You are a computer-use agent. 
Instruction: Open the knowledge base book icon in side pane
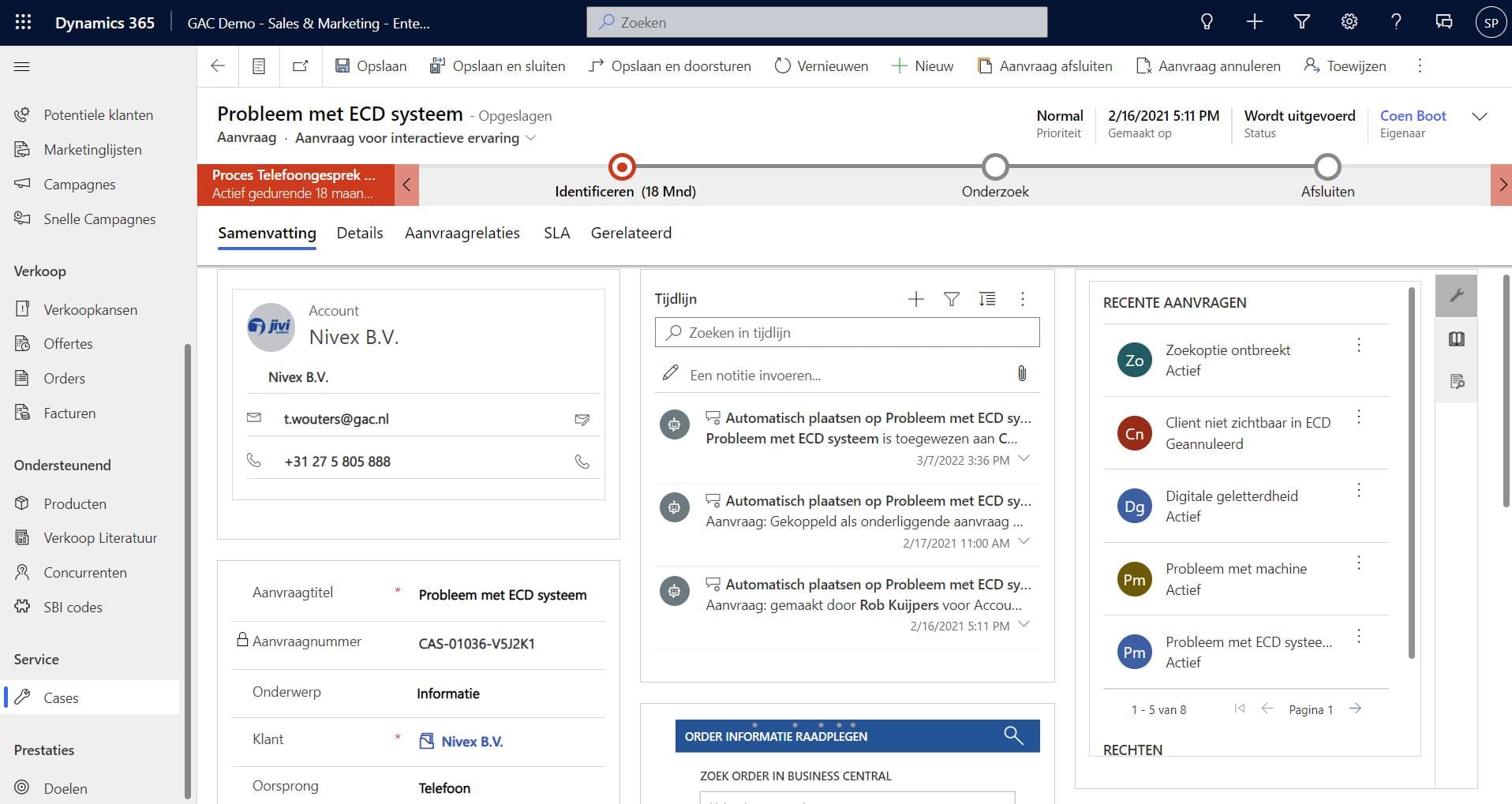click(x=1457, y=339)
